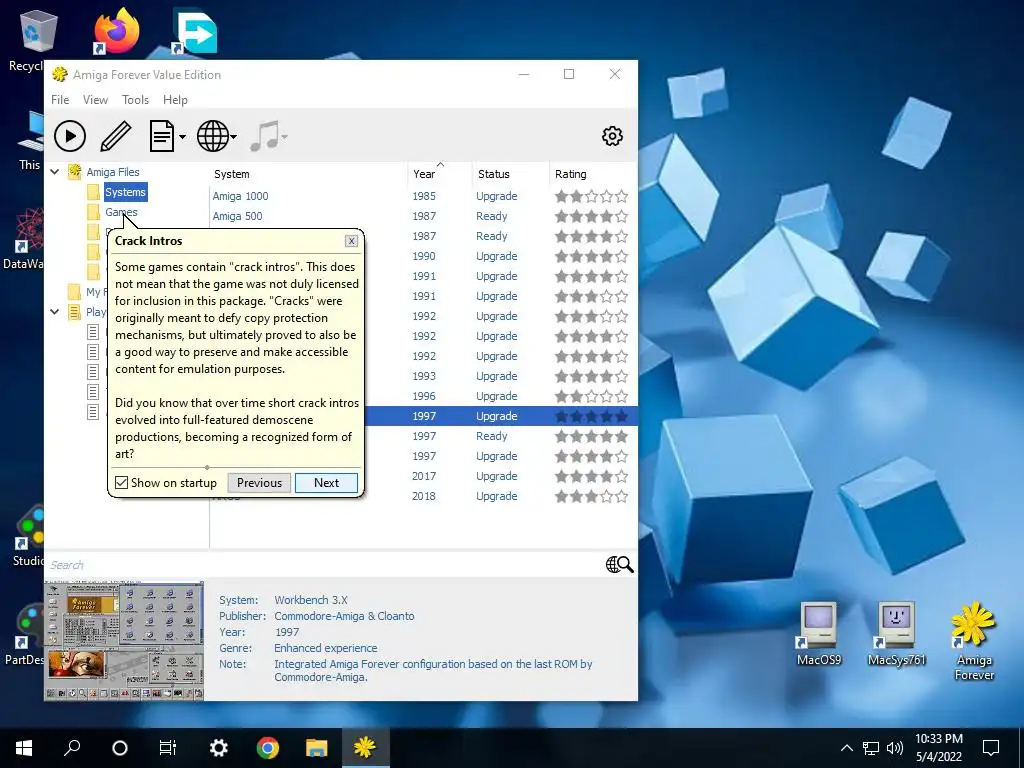Sort list by Year column header
This screenshot has height=768, width=1024.
coord(424,174)
